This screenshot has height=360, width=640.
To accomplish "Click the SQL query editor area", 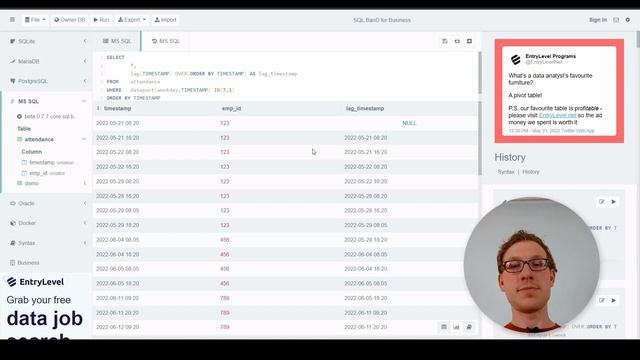I will coord(286,77).
